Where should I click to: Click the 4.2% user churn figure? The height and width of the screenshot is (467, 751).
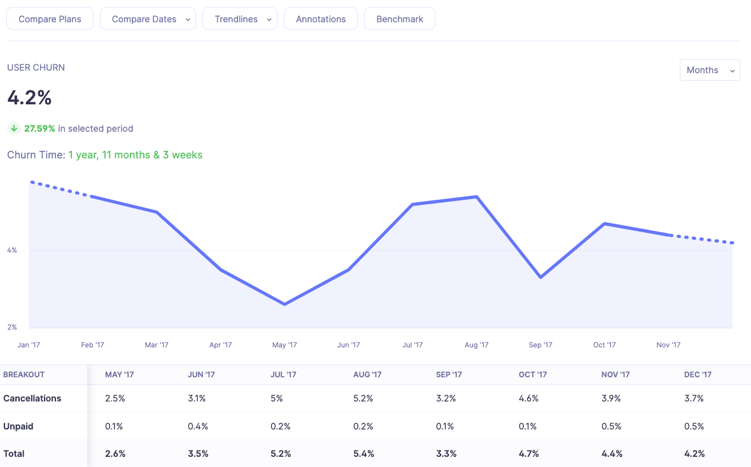tap(29, 98)
